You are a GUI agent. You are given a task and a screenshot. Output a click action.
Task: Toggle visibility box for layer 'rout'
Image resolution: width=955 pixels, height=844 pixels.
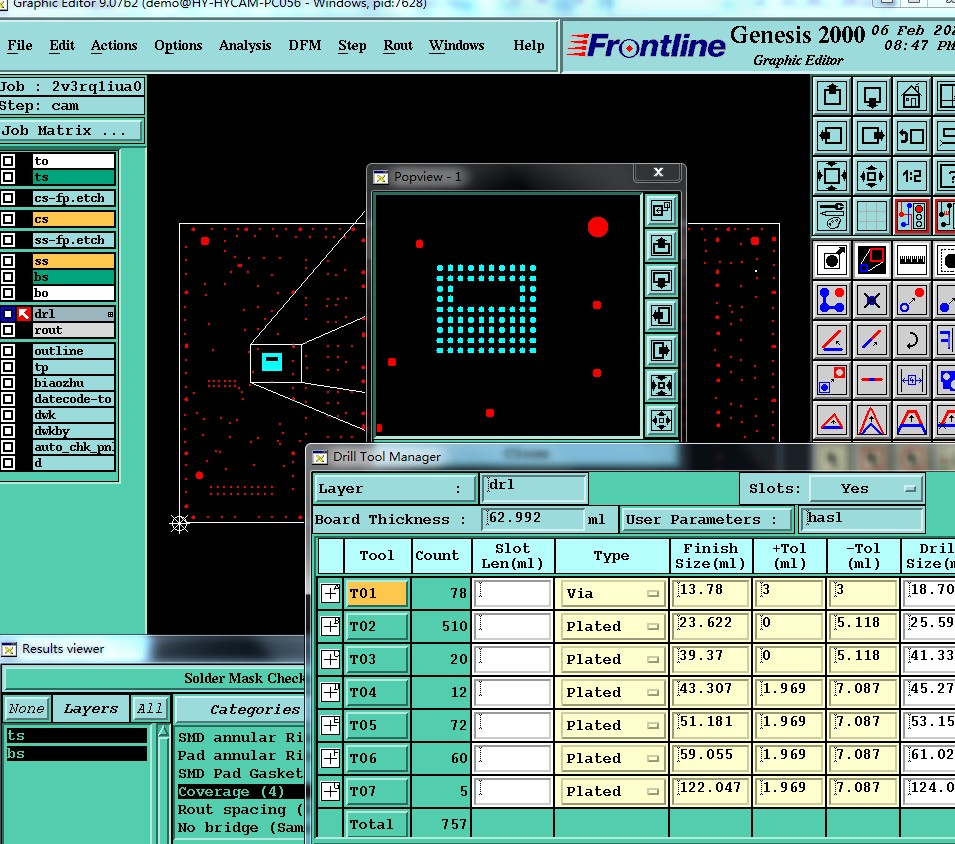[x=8, y=330]
